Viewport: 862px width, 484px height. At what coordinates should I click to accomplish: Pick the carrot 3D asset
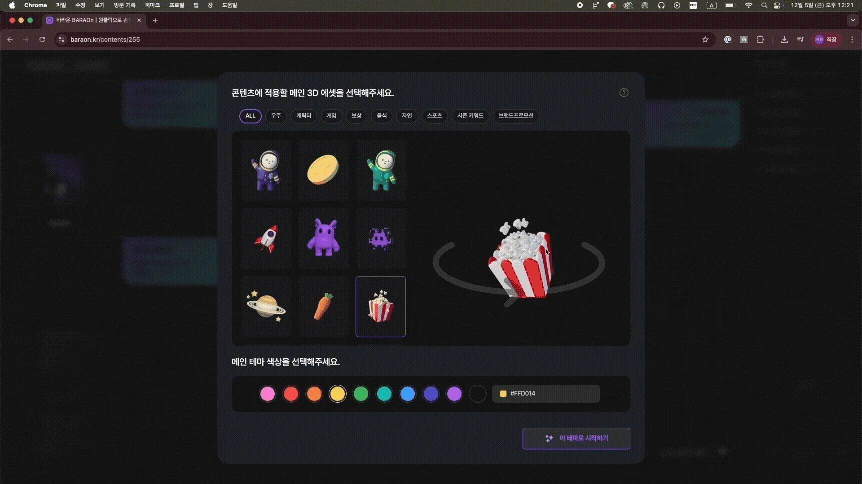323,306
